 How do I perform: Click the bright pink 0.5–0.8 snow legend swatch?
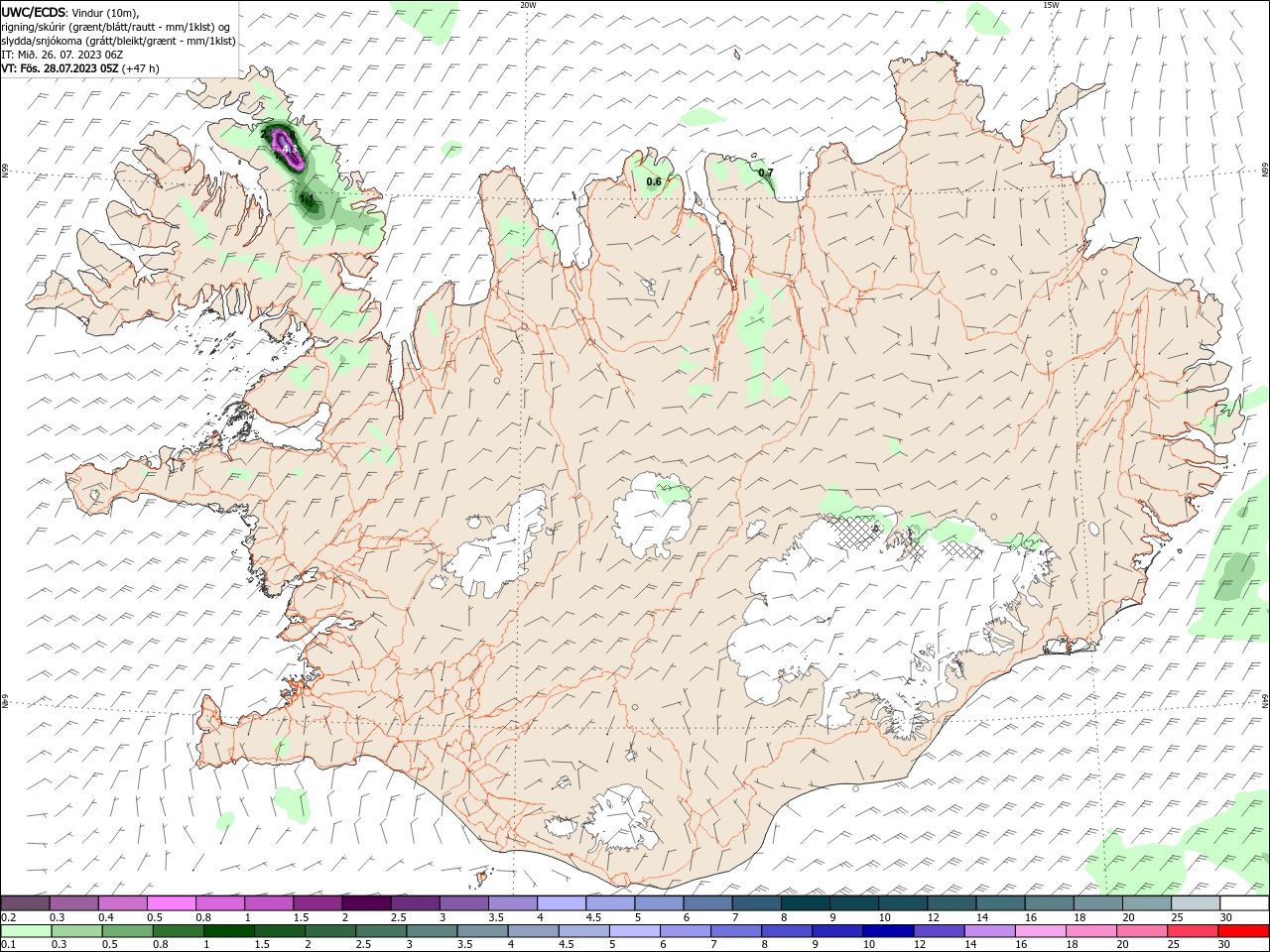point(171,903)
